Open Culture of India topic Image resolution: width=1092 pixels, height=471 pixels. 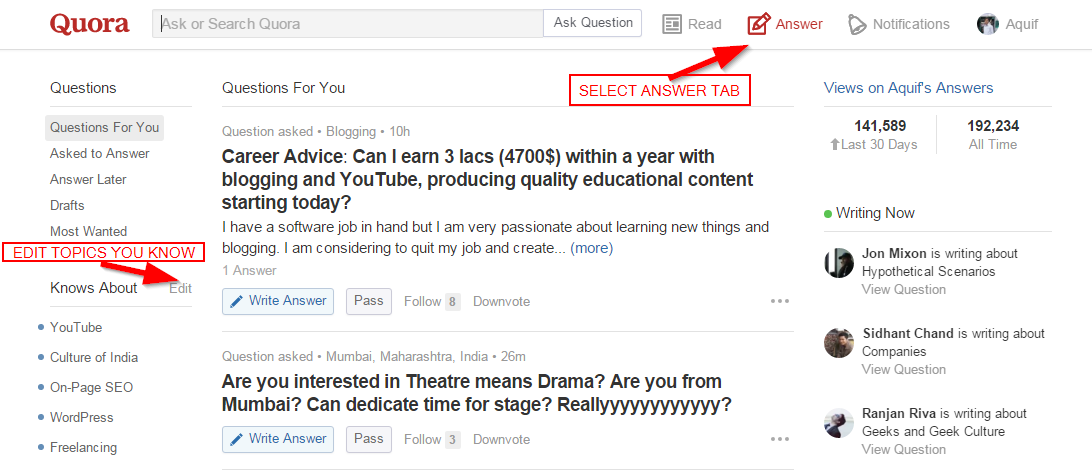(94, 357)
